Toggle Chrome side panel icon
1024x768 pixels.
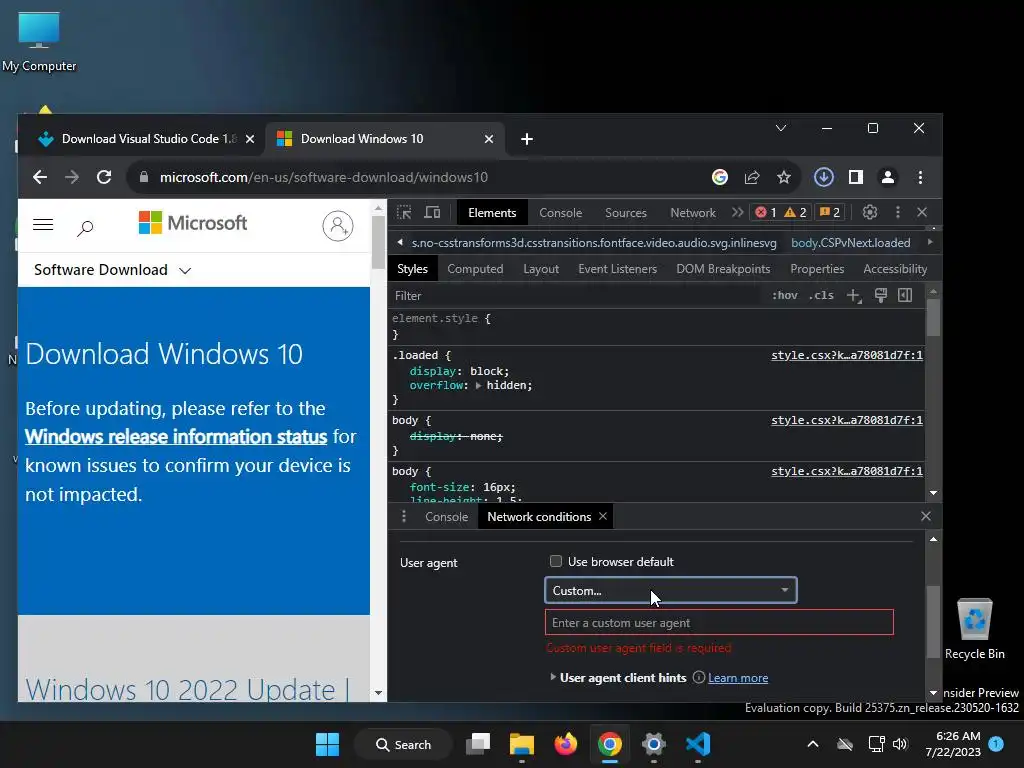[x=856, y=177]
